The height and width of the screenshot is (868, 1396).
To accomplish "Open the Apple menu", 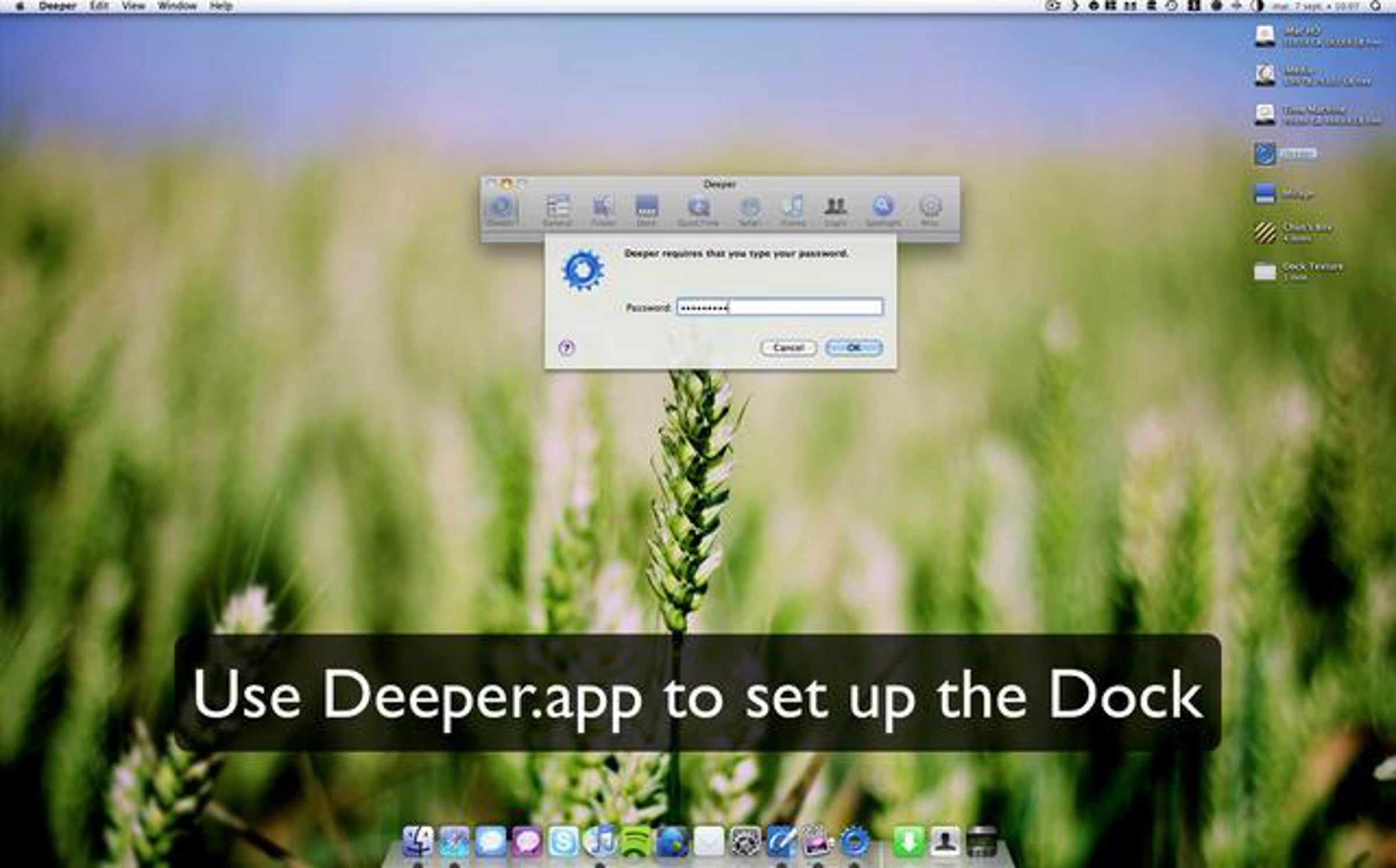I will coord(21,6).
